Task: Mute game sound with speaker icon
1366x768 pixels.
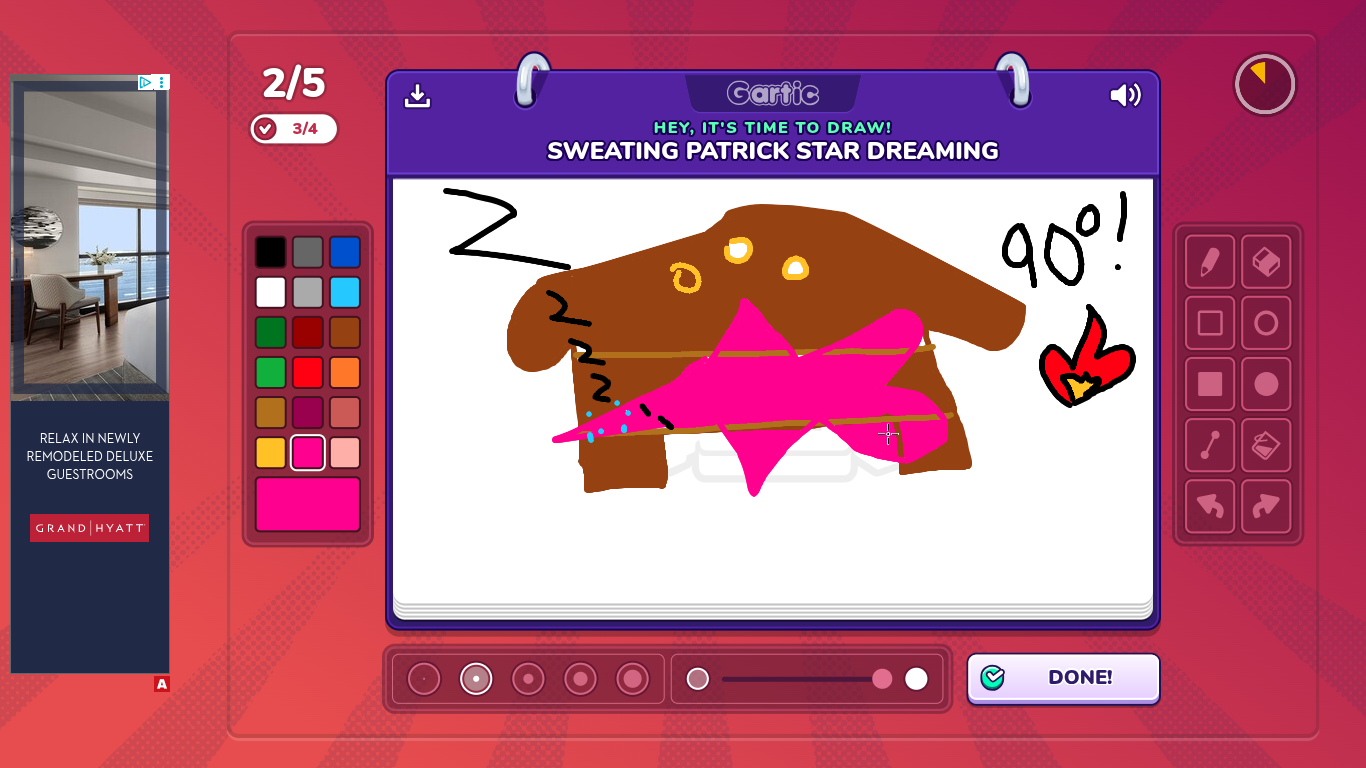Action: 1125,95
